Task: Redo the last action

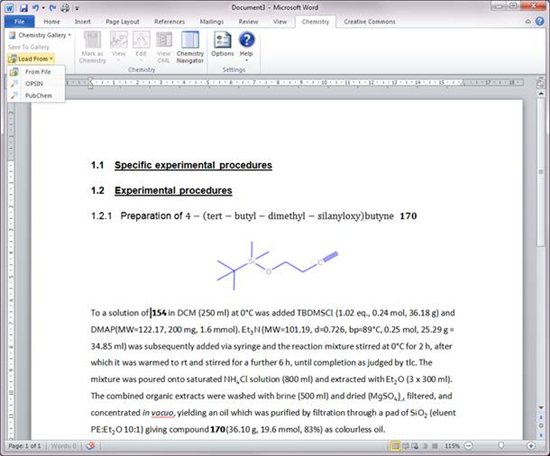Action: click(52, 8)
